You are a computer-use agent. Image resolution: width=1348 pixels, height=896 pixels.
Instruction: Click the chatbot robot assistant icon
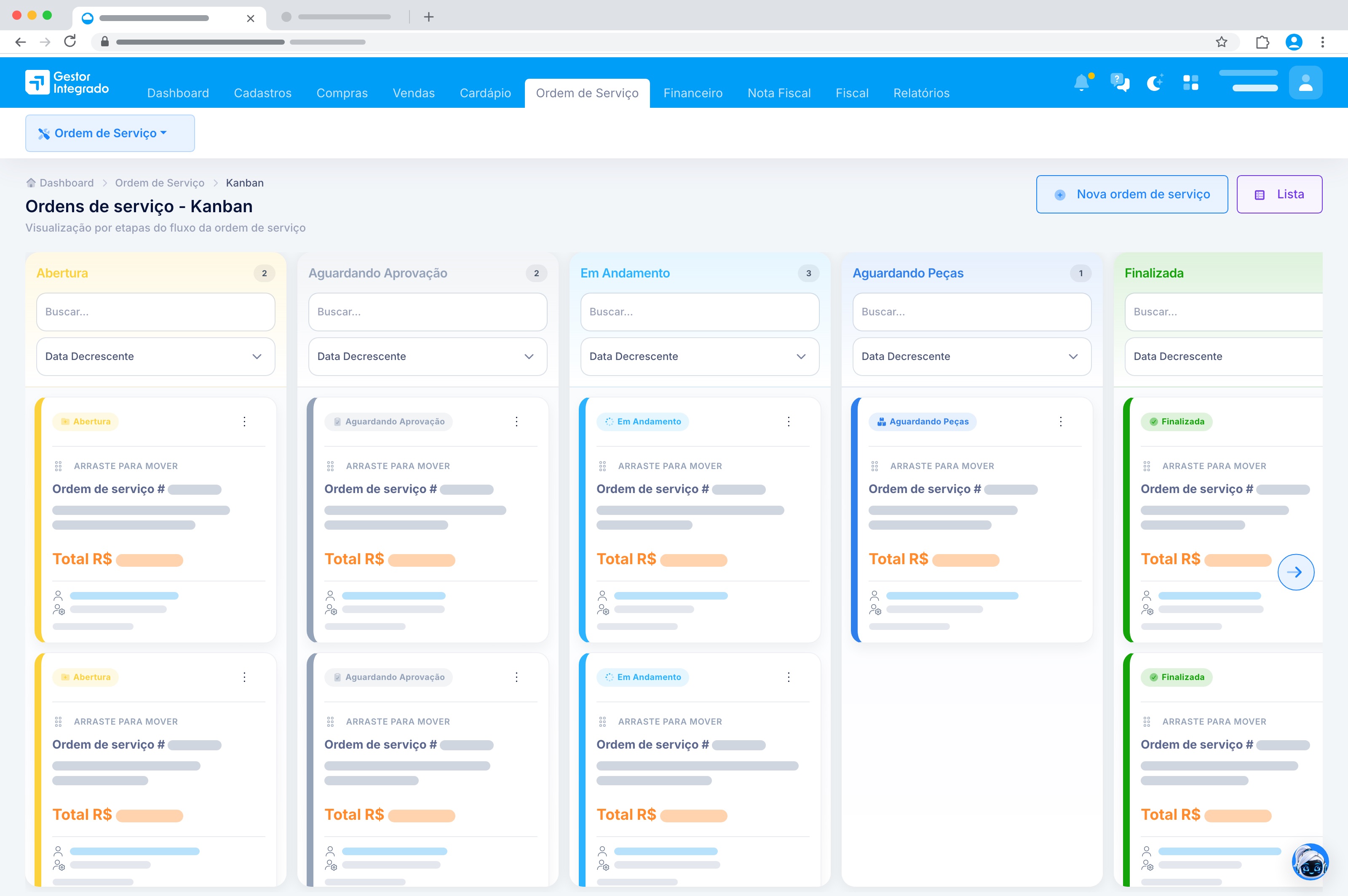click(1310, 862)
